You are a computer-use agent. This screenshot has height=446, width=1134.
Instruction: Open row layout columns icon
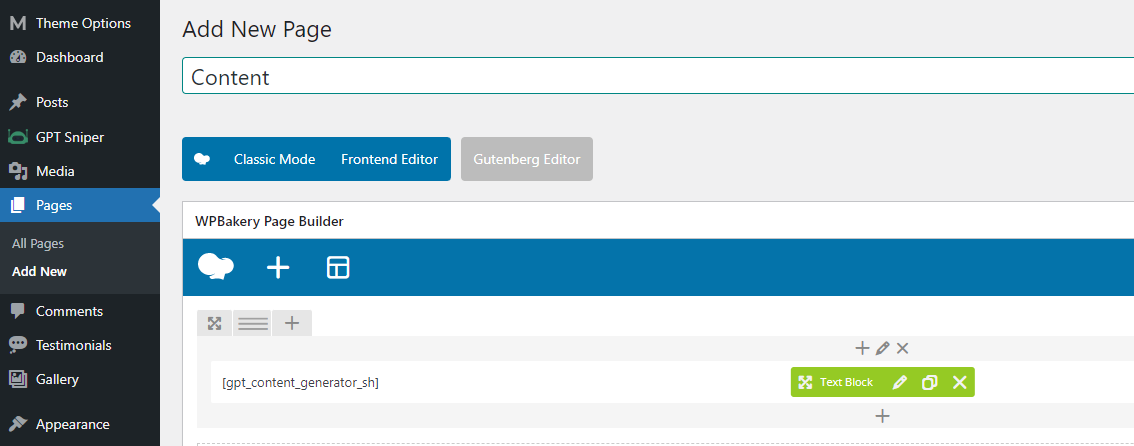pos(252,323)
